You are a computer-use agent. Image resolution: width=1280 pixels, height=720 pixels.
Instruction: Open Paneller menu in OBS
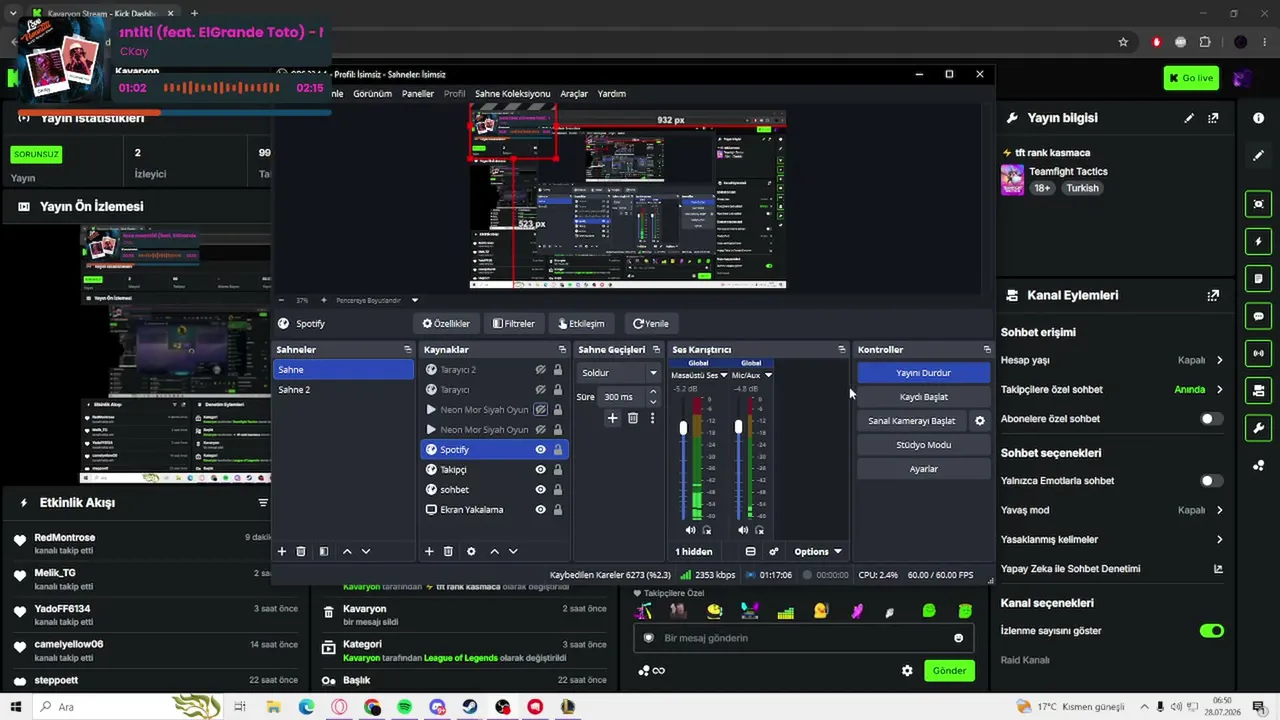click(418, 94)
